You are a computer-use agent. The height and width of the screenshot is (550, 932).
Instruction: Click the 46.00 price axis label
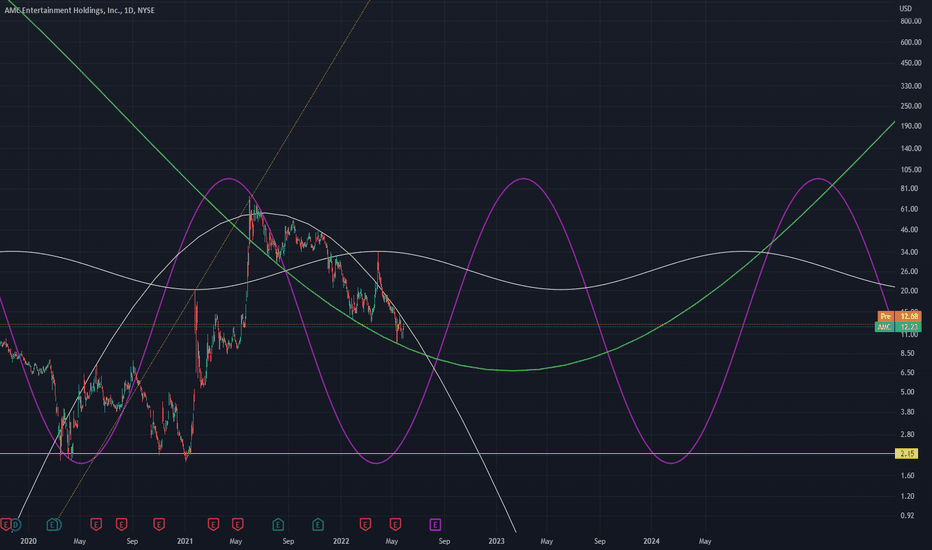[x=909, y=230]
